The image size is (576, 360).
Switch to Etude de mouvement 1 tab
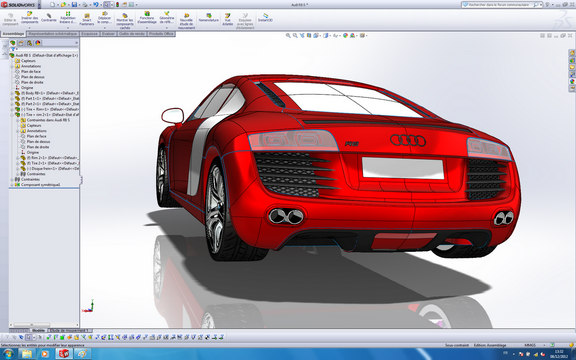[69, 331]
